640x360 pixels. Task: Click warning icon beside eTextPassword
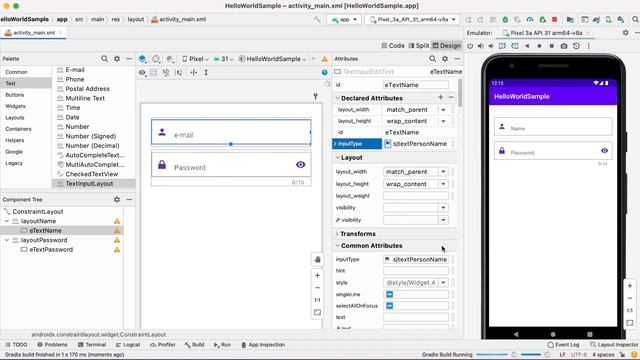coord(117,250)
